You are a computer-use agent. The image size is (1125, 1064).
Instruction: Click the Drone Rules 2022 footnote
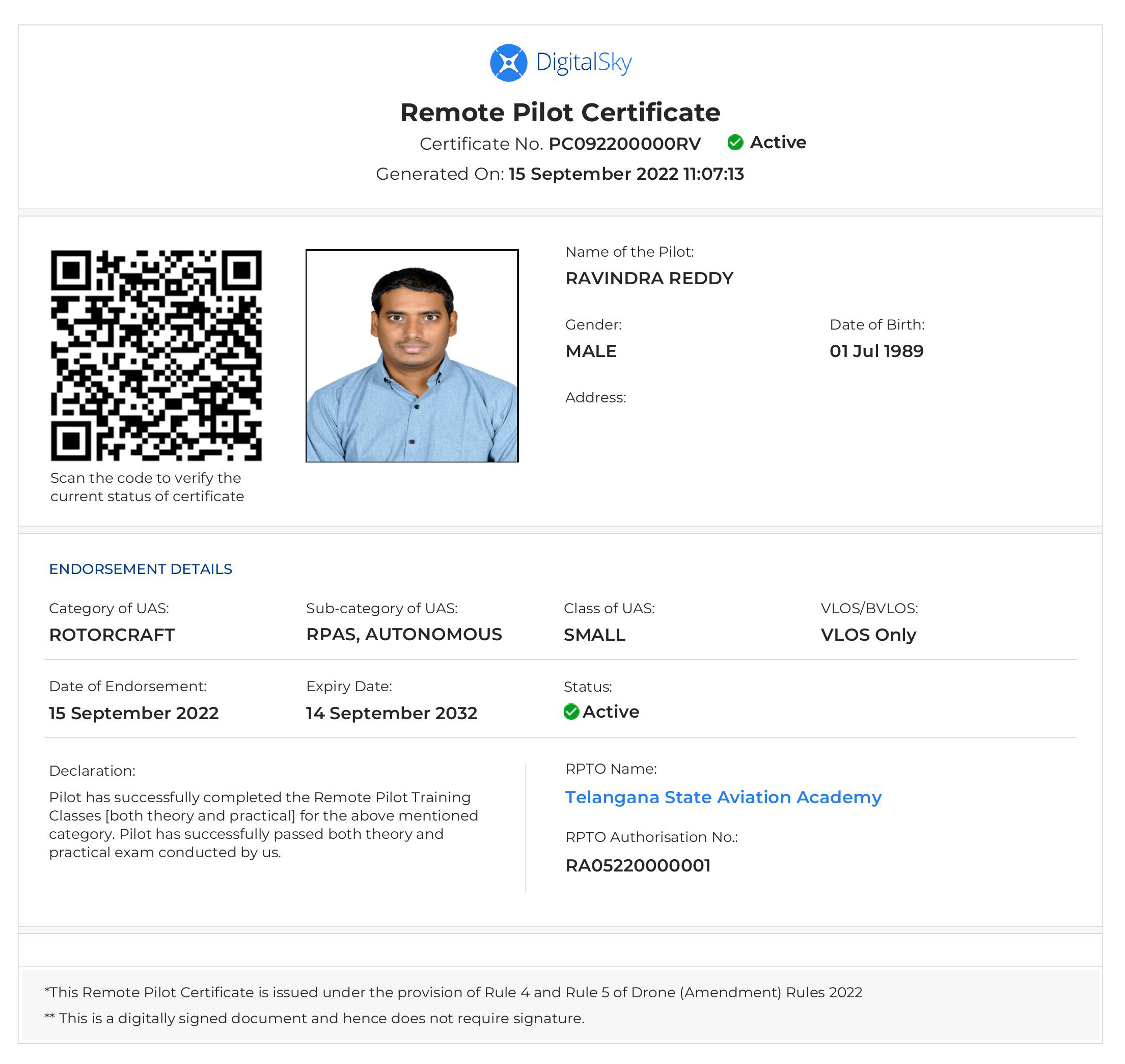coord(454,993)
